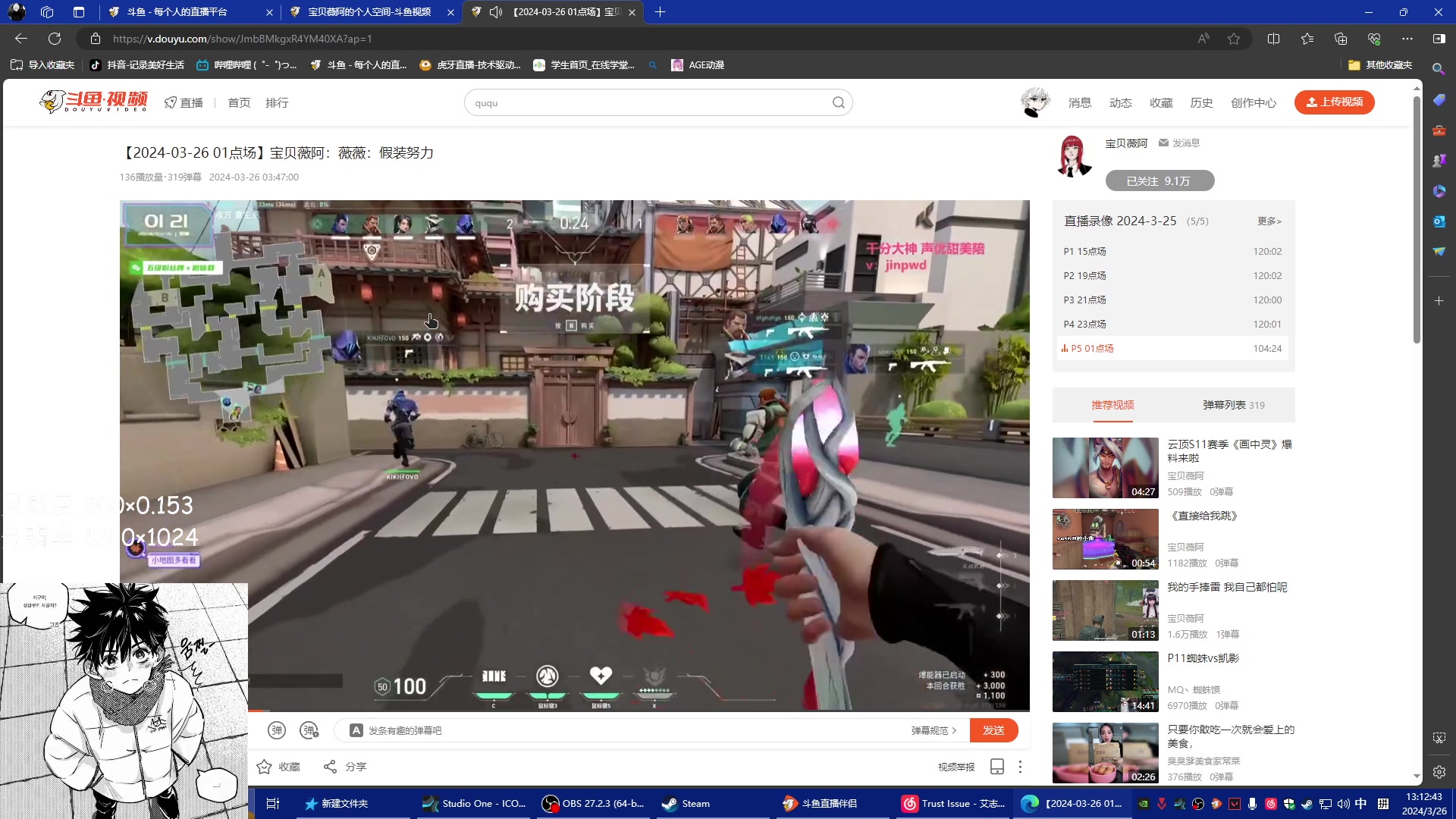Click the 斗鱼视频 logo
This screenshot has width=1456, height=819.
pos(94,102)
